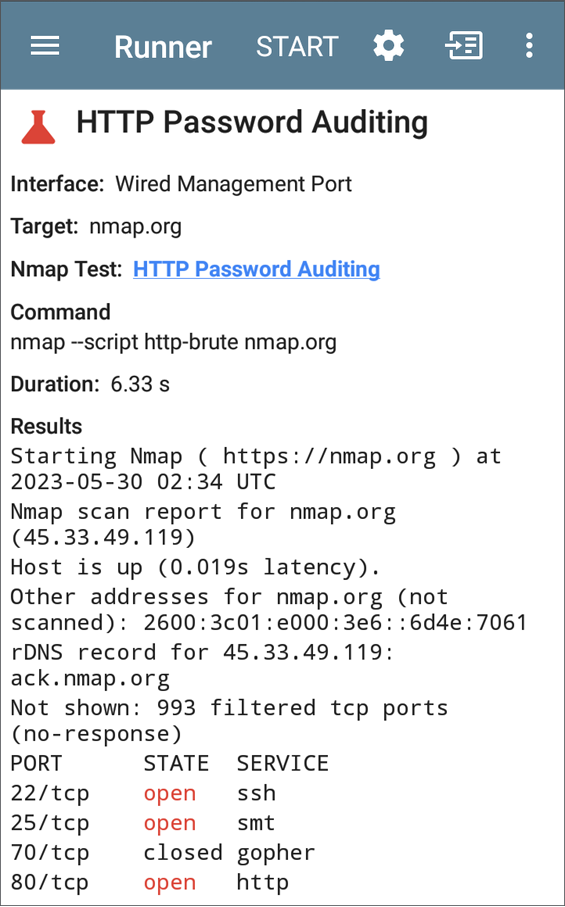The image size is (565, 907).
Task: Tap the 25/tcp open smt result row
Action: (142, 823)
